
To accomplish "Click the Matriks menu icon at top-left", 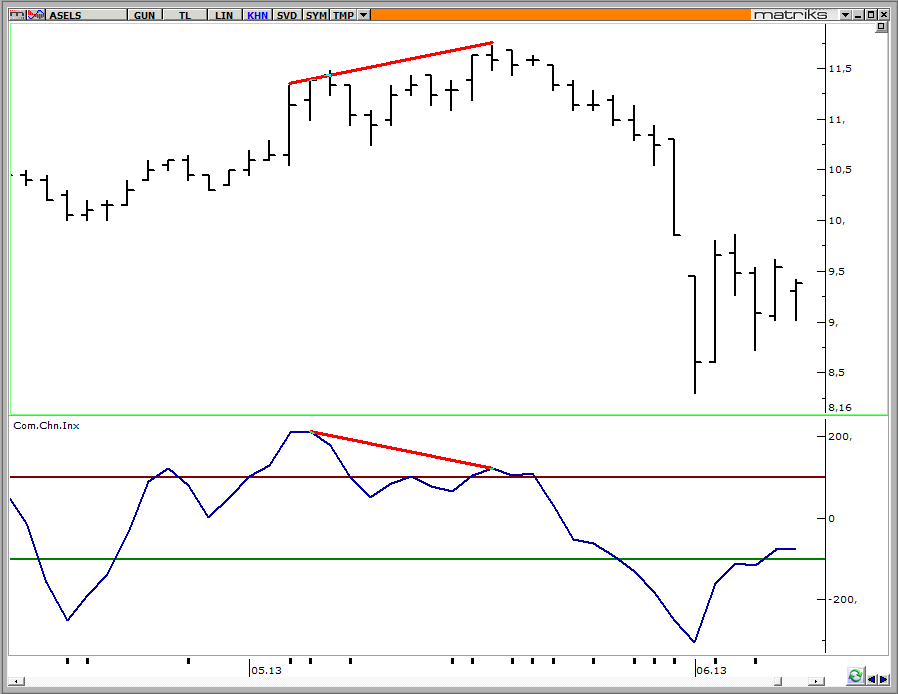I will pos(17,15).
